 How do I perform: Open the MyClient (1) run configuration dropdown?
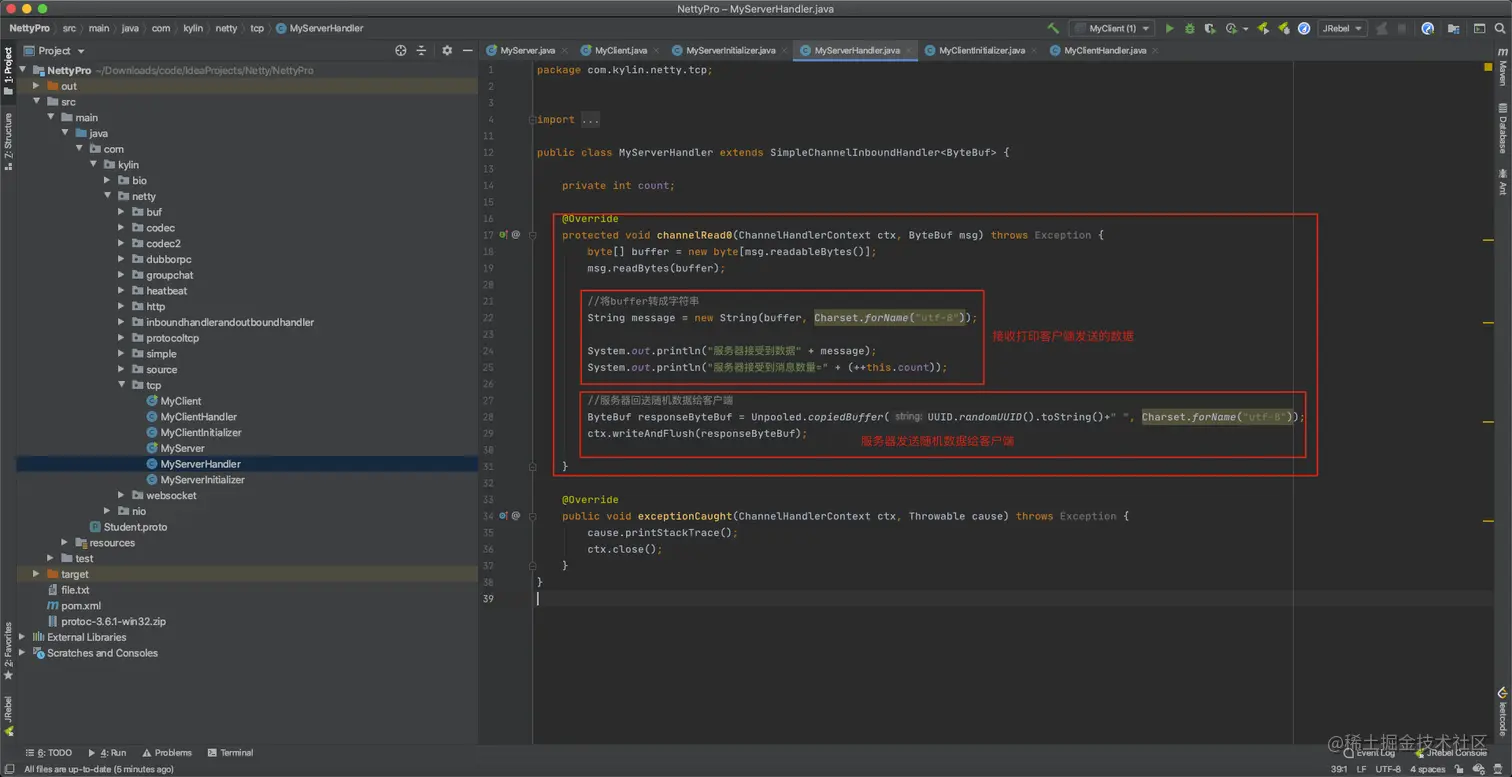[x=1111, y=29]
